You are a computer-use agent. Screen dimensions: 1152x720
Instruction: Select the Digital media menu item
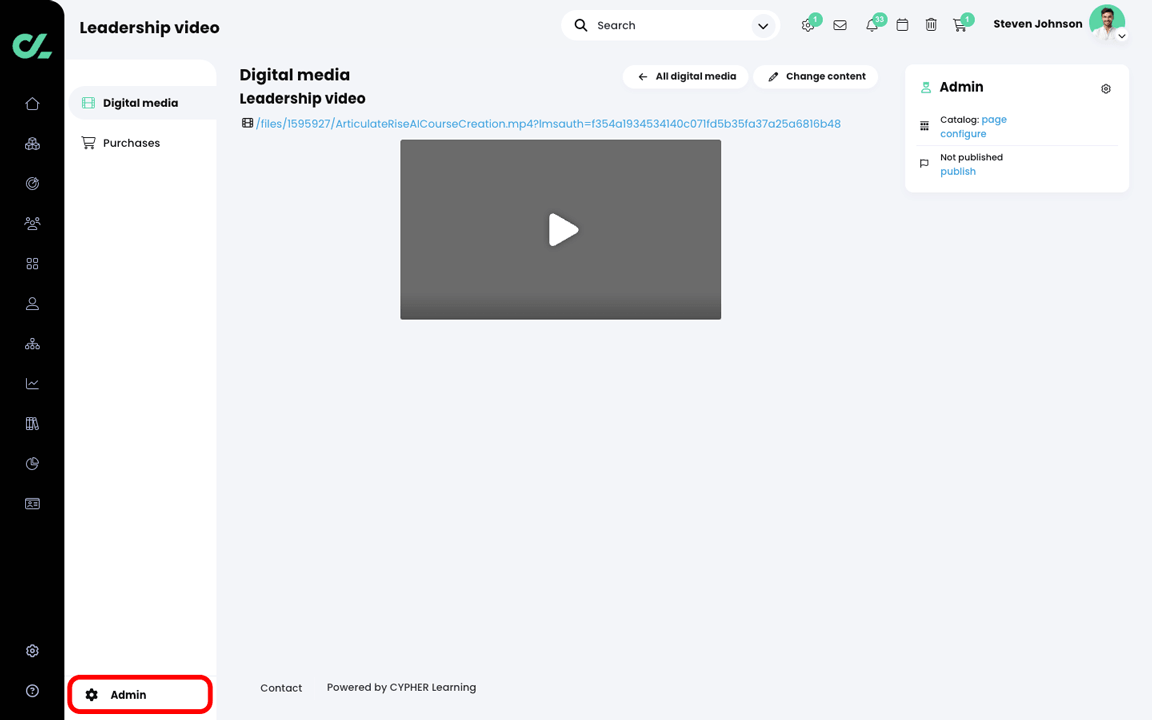pyautogui.click(x=143, y=103)
